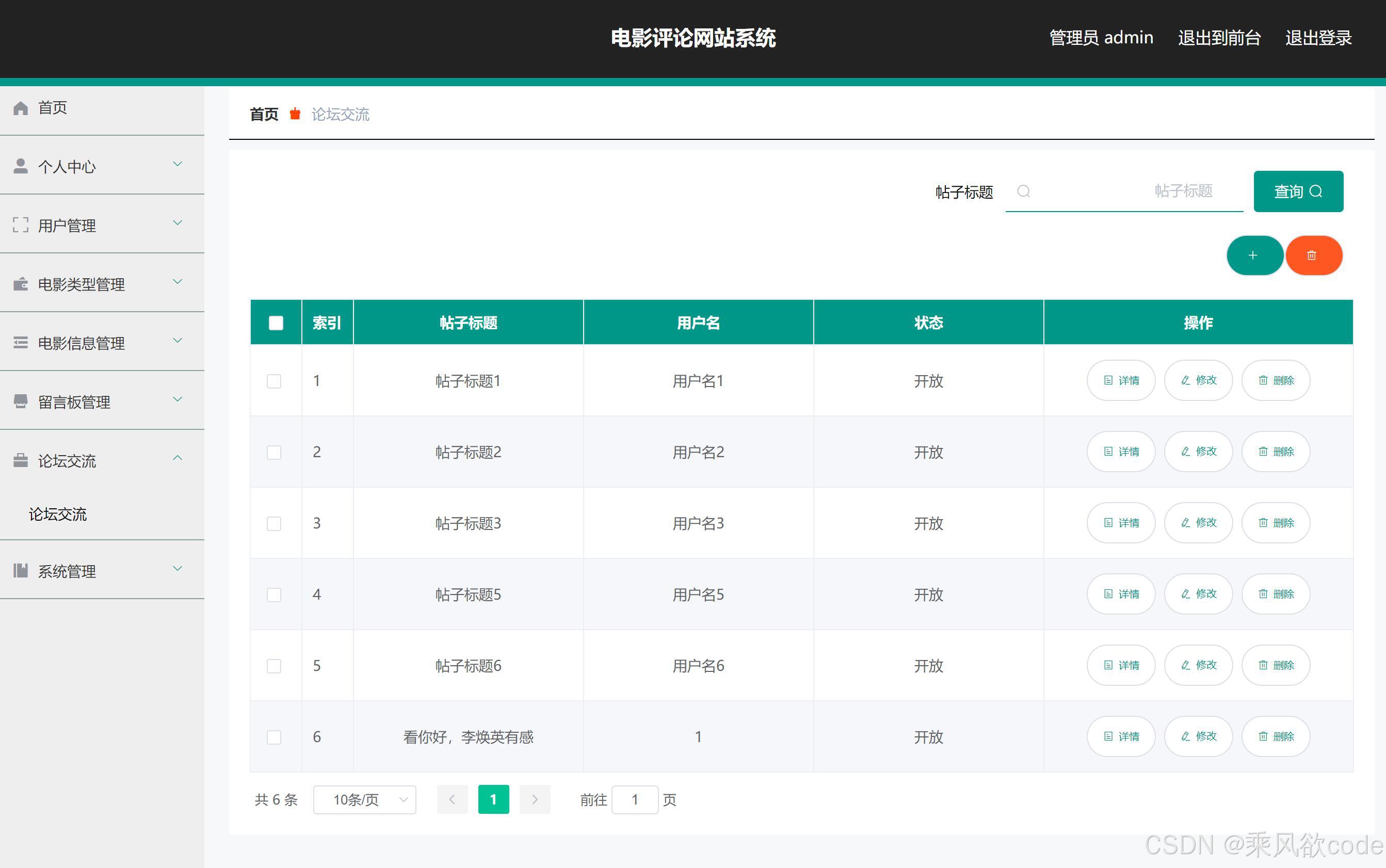Click the orange trash delete icon
This screenshot has width=1386, height=868.
pyautogui.click(x=1314, y=255)
